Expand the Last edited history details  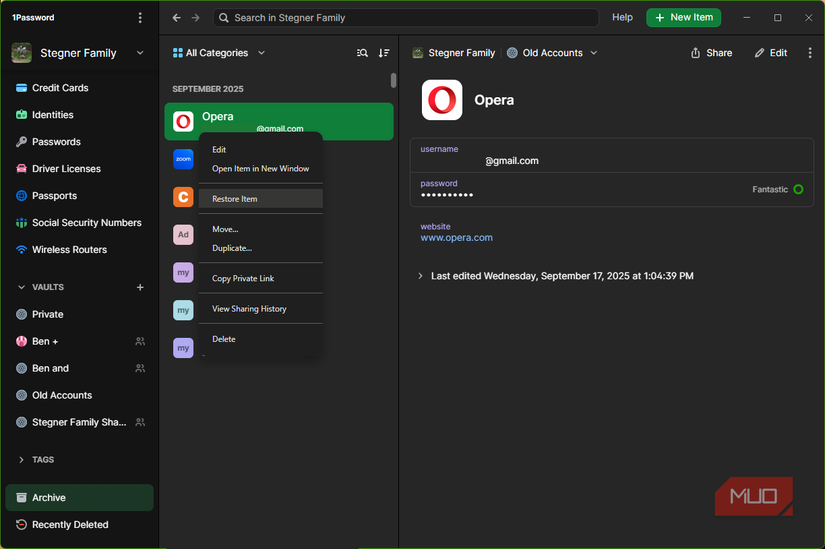coord(420,276)
